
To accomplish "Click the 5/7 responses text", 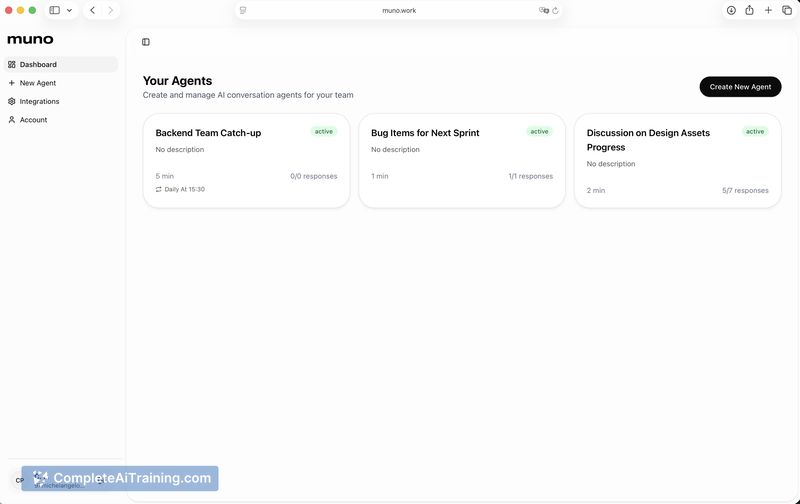I will [x=745, y=190].
